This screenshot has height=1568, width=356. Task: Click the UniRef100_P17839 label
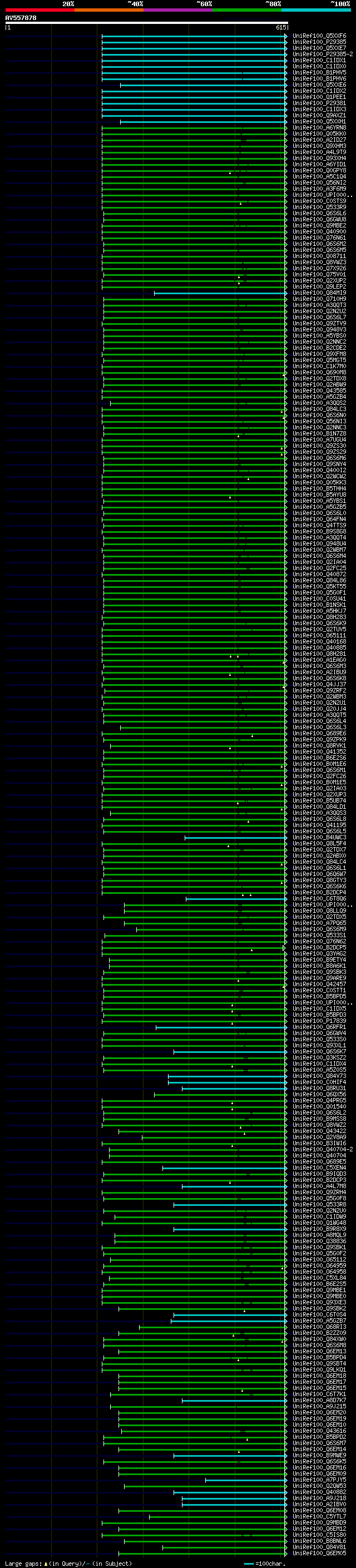319,1021
